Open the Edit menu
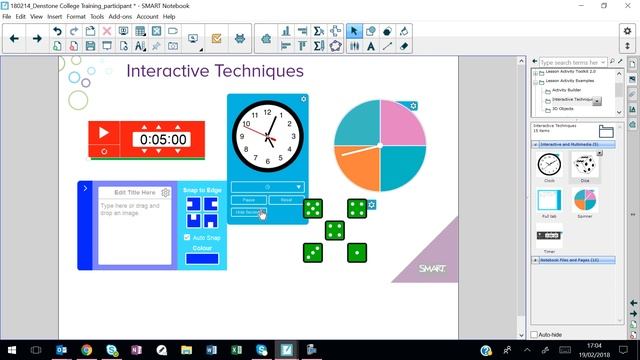 click(x=20, y=17)
